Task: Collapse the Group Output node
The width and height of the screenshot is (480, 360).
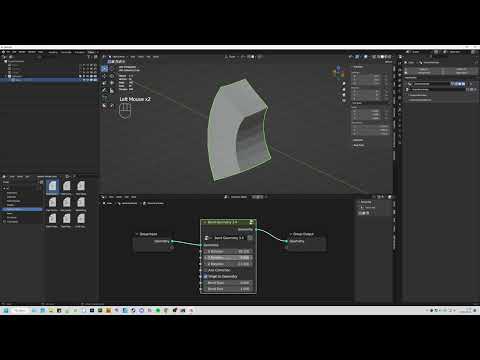Action: coord(291,234)
